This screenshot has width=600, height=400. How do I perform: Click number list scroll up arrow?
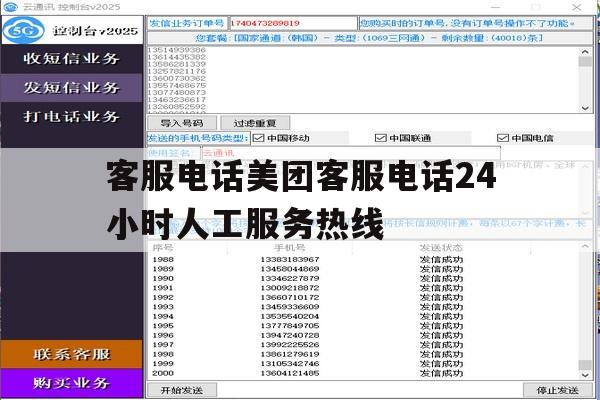tap(585, 51)
